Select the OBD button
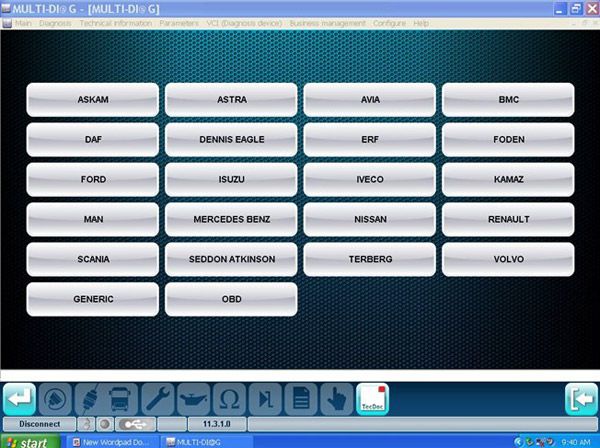The image size is (600, 448). [x=231, y=299]
